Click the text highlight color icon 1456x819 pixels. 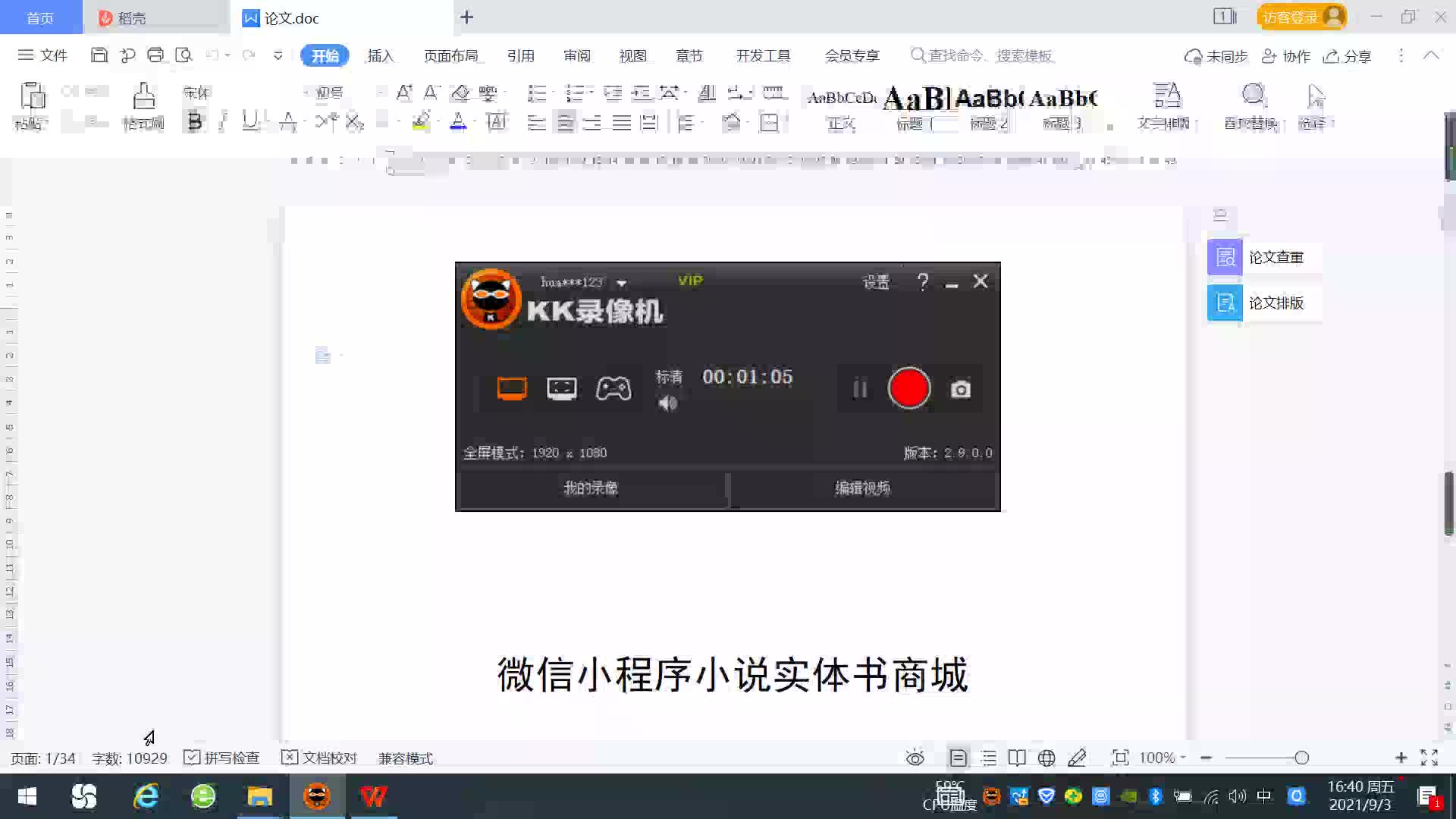[421, 121]
